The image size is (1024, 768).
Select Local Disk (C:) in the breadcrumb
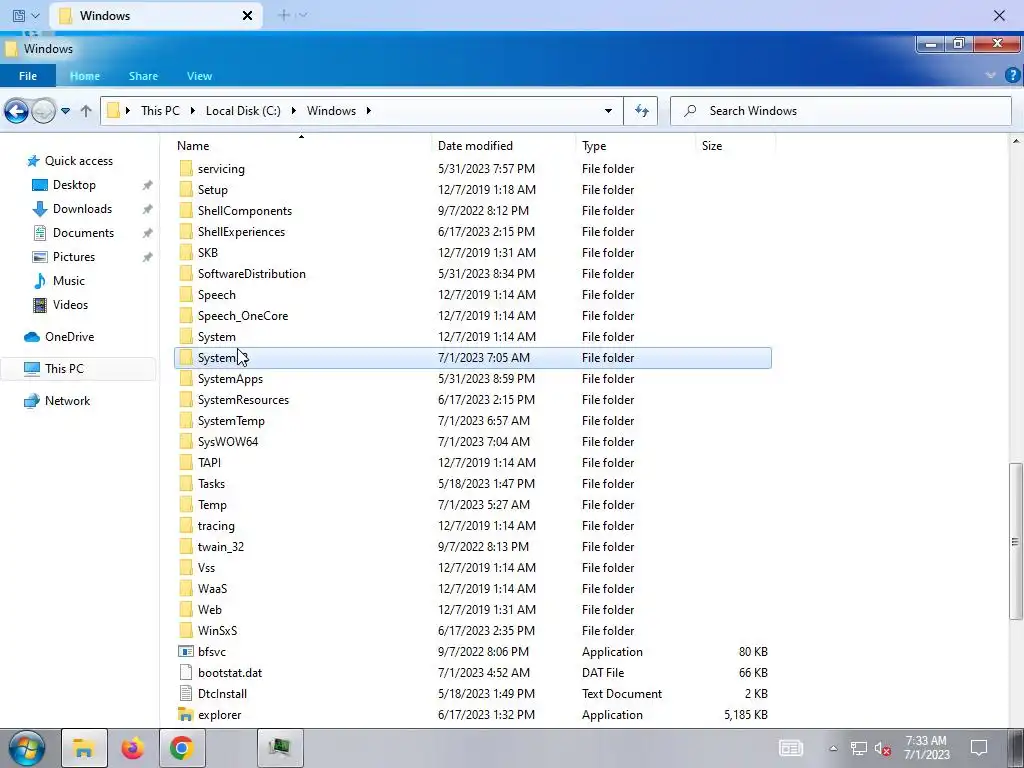tap(243, 111)
